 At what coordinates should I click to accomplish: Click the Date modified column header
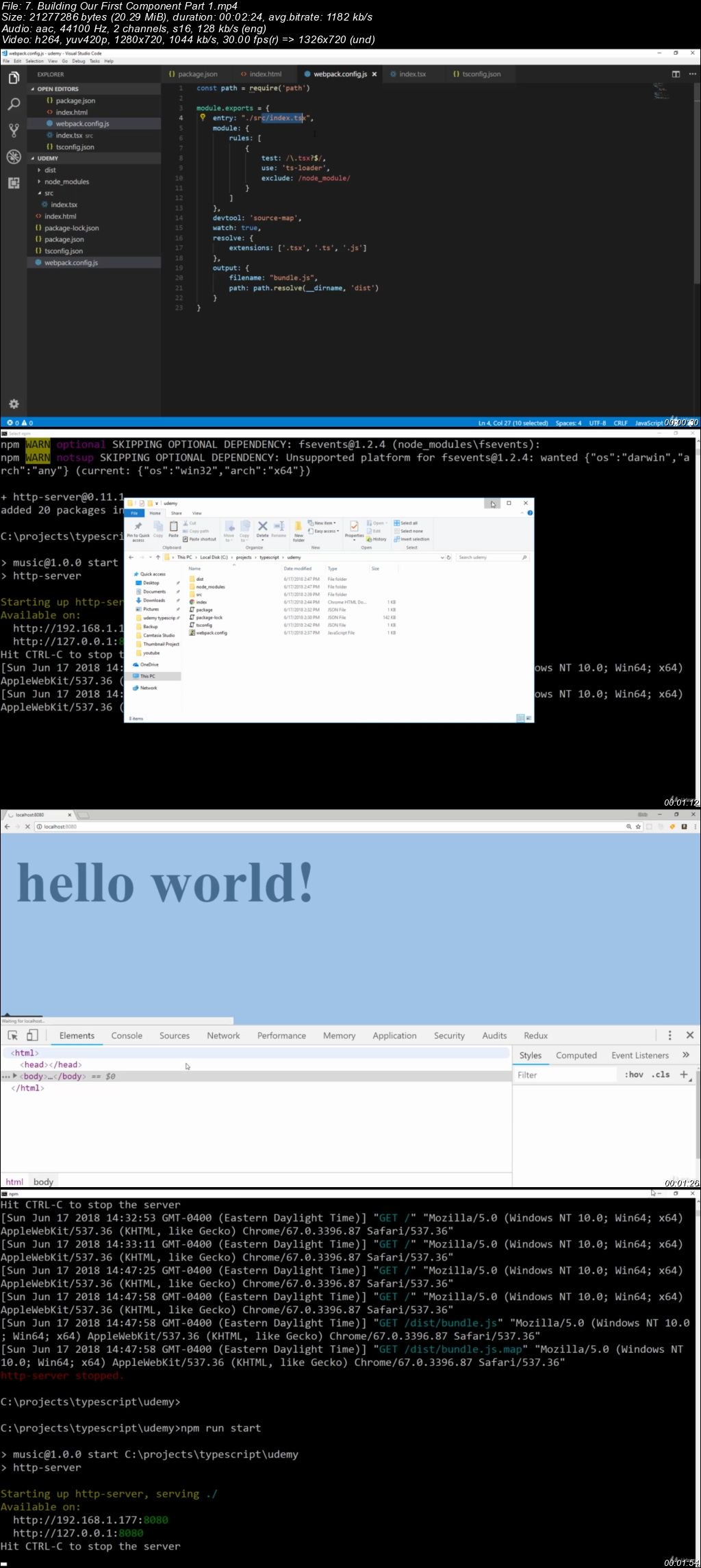coord(298,569)
